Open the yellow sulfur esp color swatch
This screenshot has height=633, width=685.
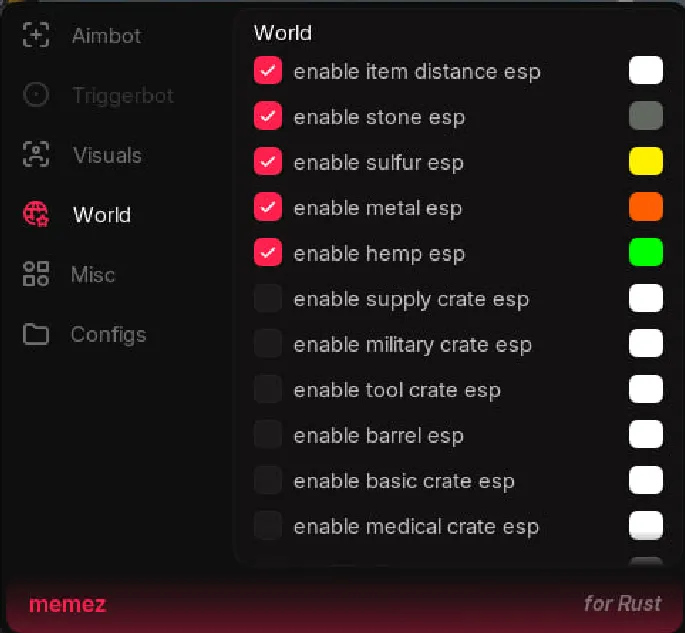pos(646,162)
